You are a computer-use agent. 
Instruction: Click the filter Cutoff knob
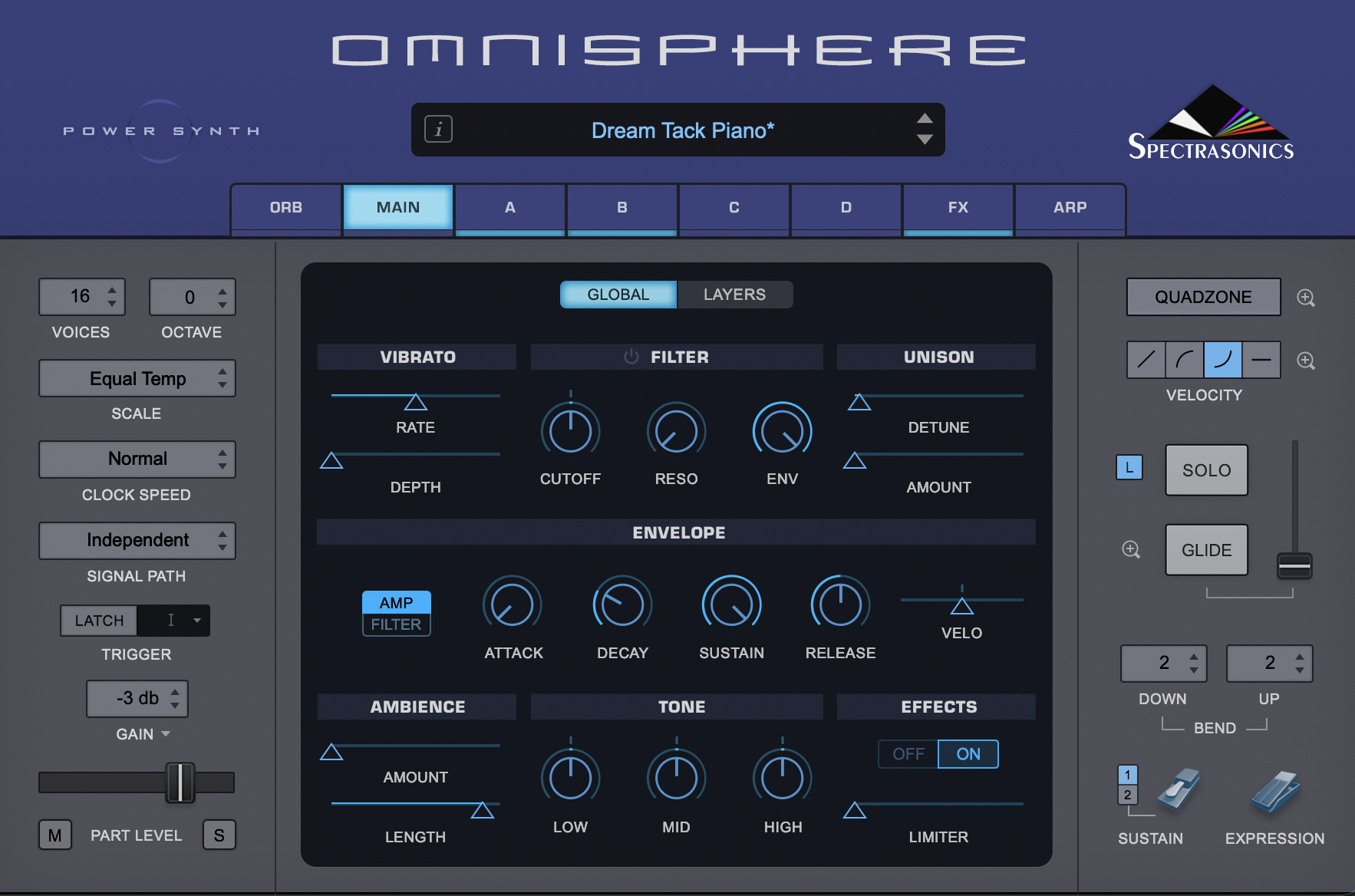(571, 431)
